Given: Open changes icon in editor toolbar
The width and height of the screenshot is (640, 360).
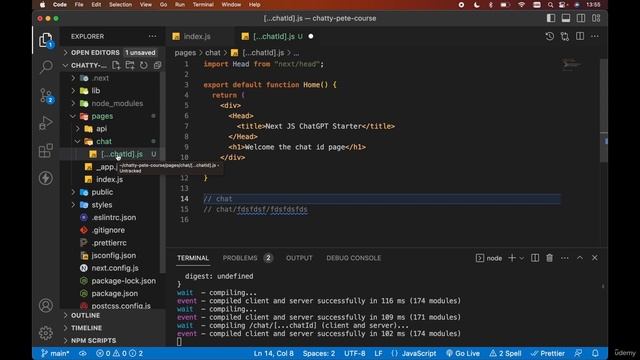Looking at the screenshot, I should click(x=565, y=36).
